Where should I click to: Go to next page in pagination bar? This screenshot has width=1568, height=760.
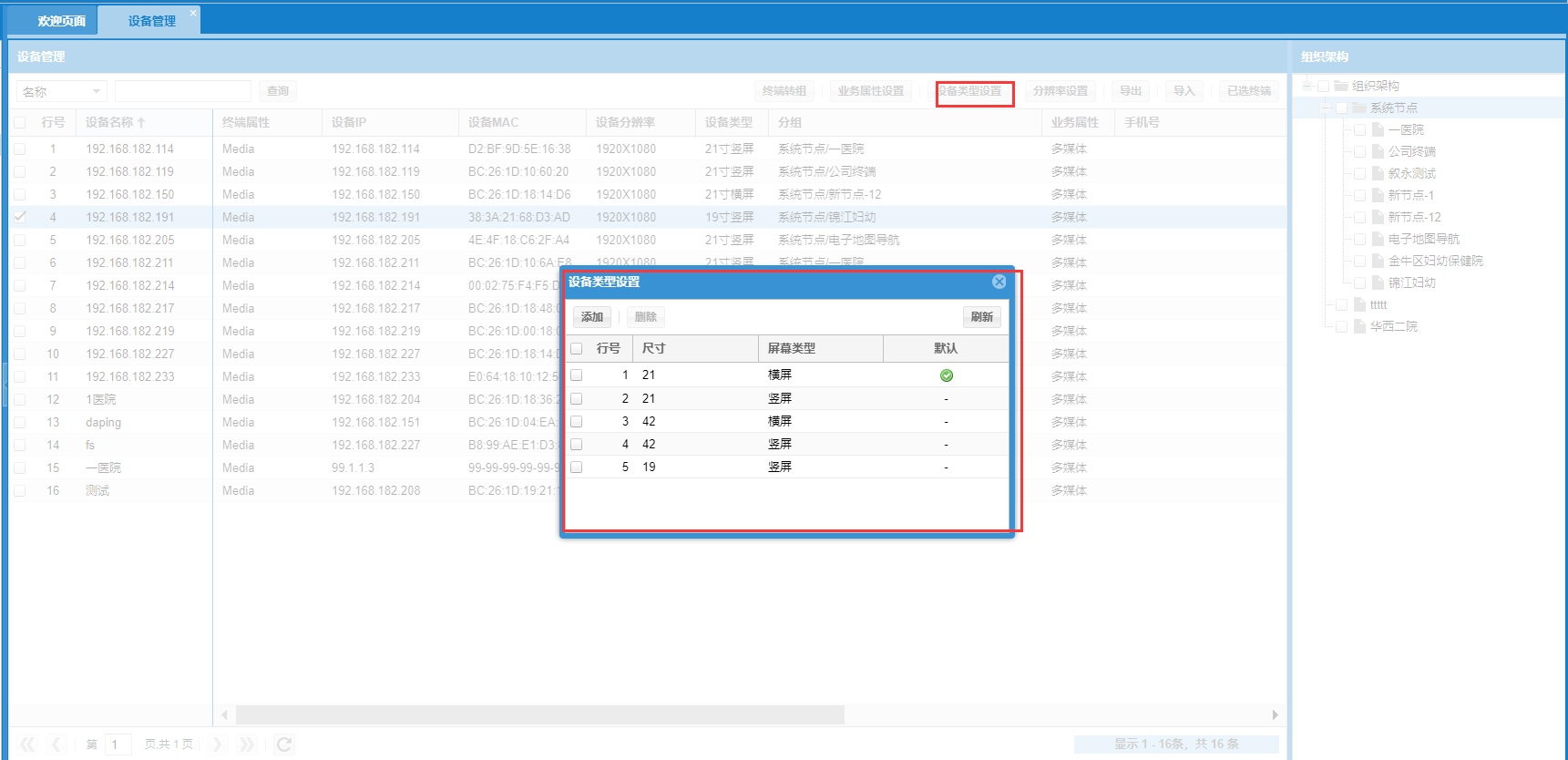(217, 745)
